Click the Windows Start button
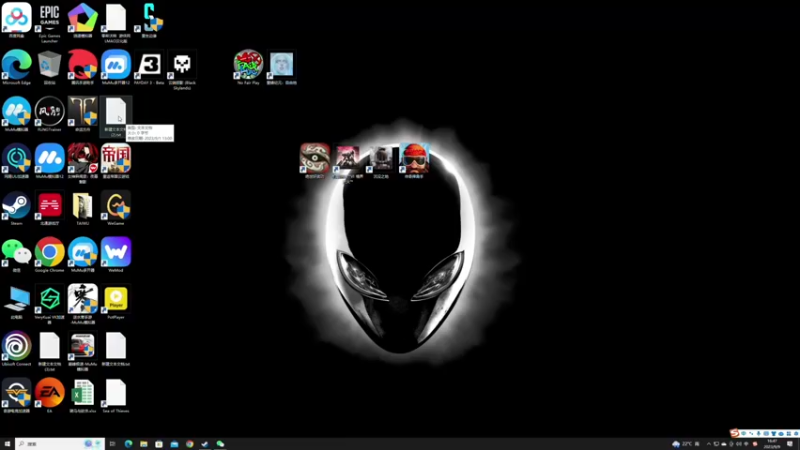This screenshot has height=450, width=800. (7, 444)
